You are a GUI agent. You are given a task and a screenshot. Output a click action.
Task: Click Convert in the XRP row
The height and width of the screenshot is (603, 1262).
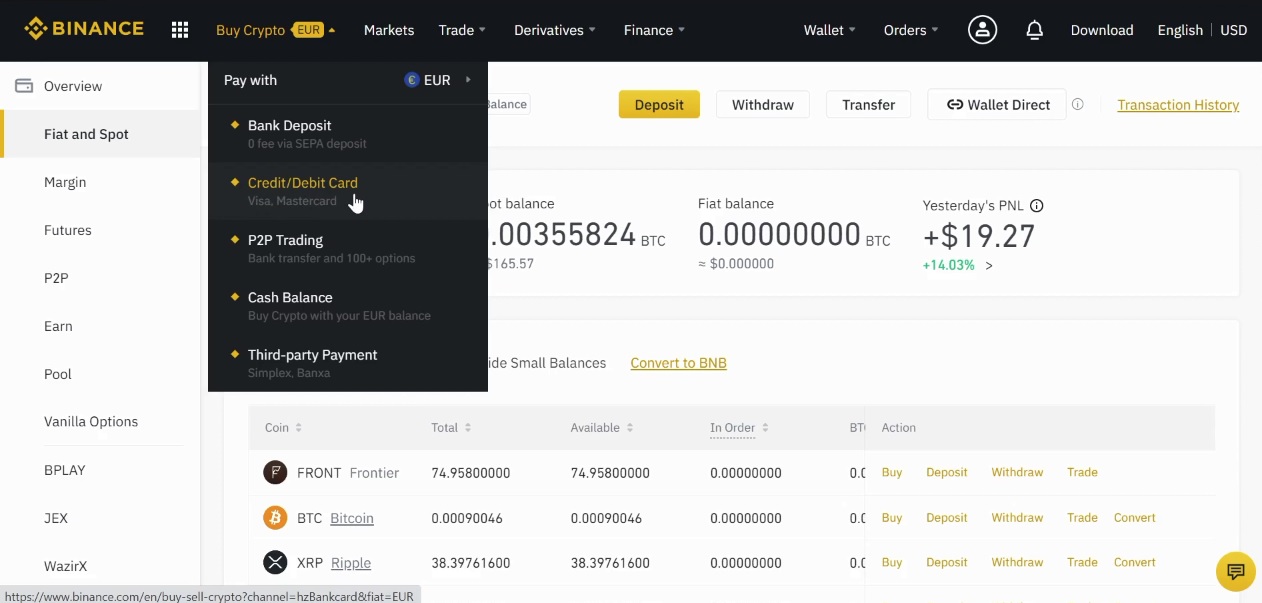[1134, 562]
